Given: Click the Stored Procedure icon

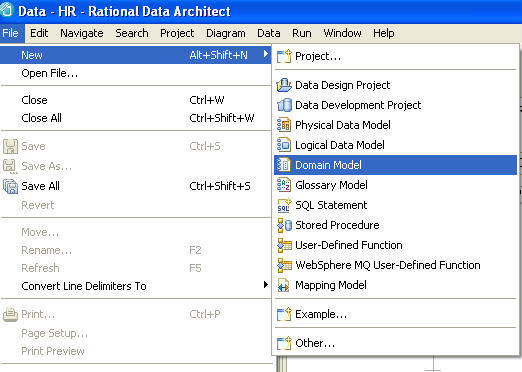Looking at the screenshot, I should coord(284,225).
